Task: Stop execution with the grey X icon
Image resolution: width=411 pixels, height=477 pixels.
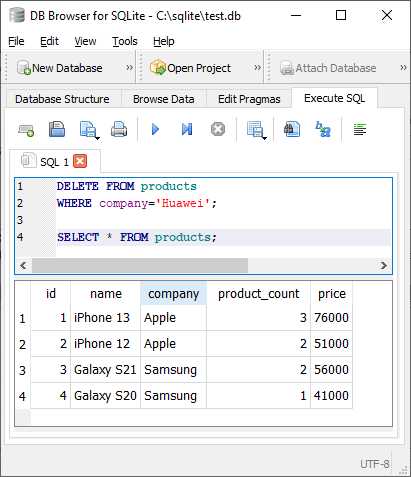Action: tap(218, 129)
